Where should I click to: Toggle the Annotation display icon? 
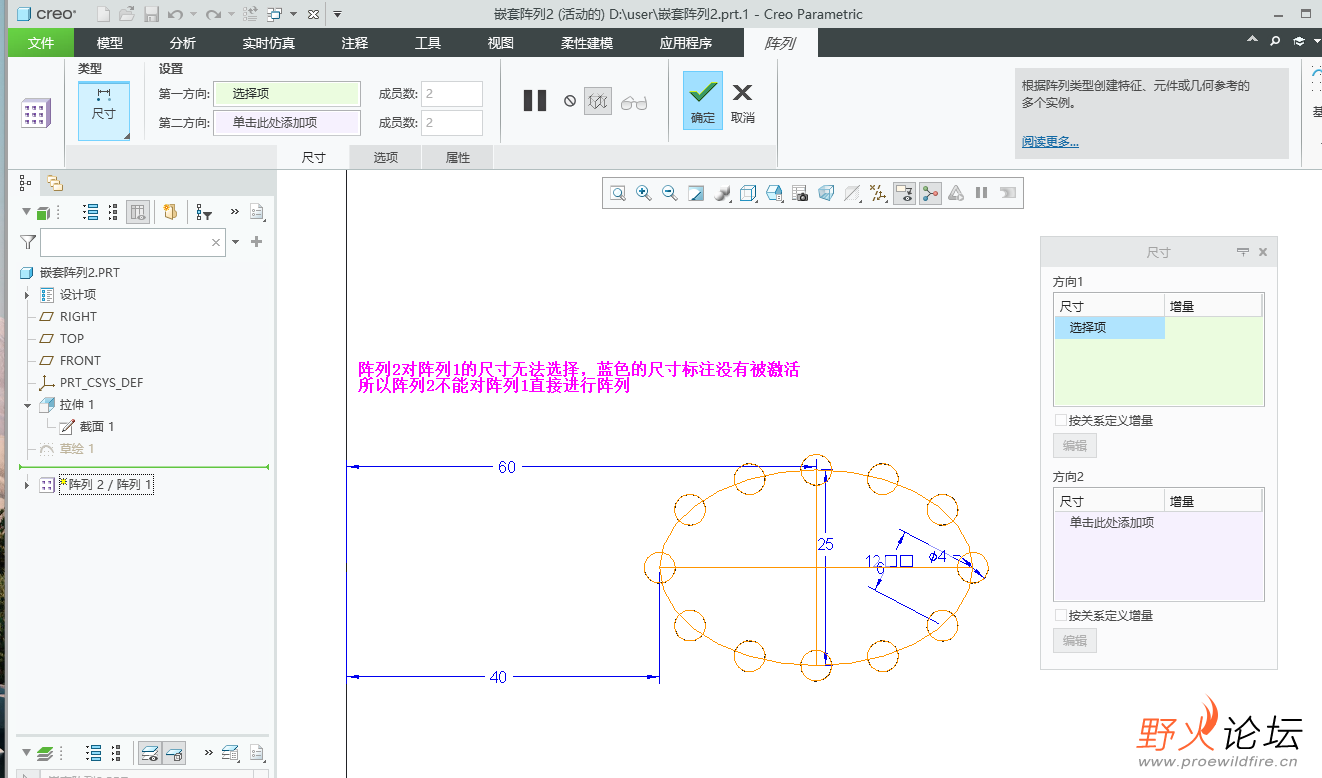(x=904, y=193)
